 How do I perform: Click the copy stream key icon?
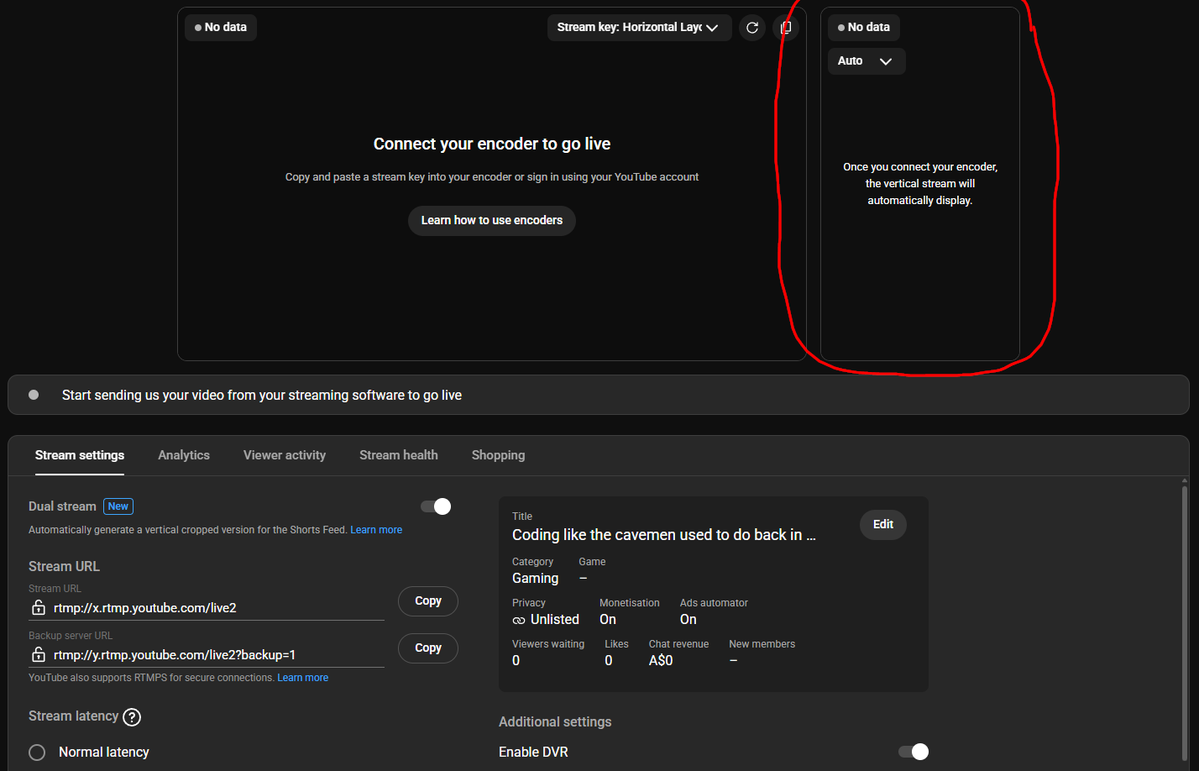point(785,28)
